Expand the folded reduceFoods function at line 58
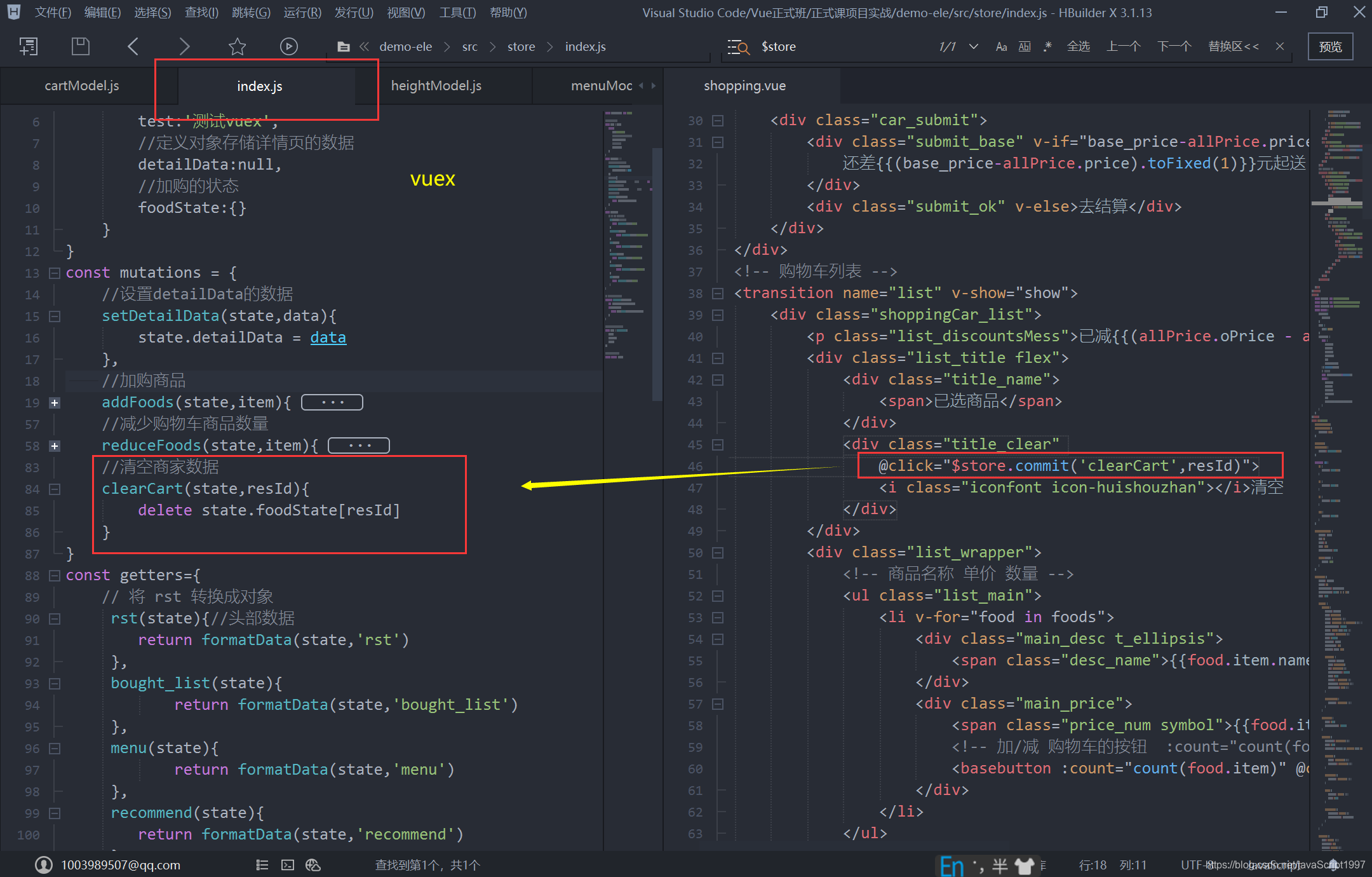The height and width of the screenshot is (877, 1372). click(x=55, y=446)
